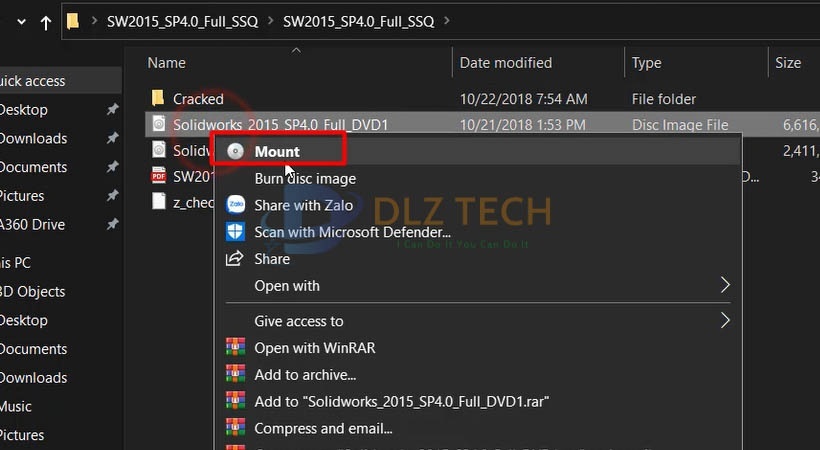Expand the Give access to submenu arrow
Image resolution: width=820 pixels, height=450 pixels.
tap(725, 320)
